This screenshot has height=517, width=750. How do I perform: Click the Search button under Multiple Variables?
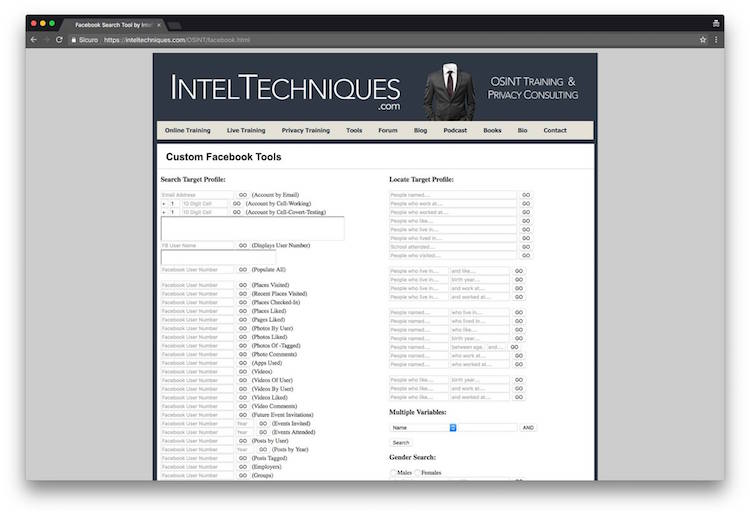click(401, 443)
